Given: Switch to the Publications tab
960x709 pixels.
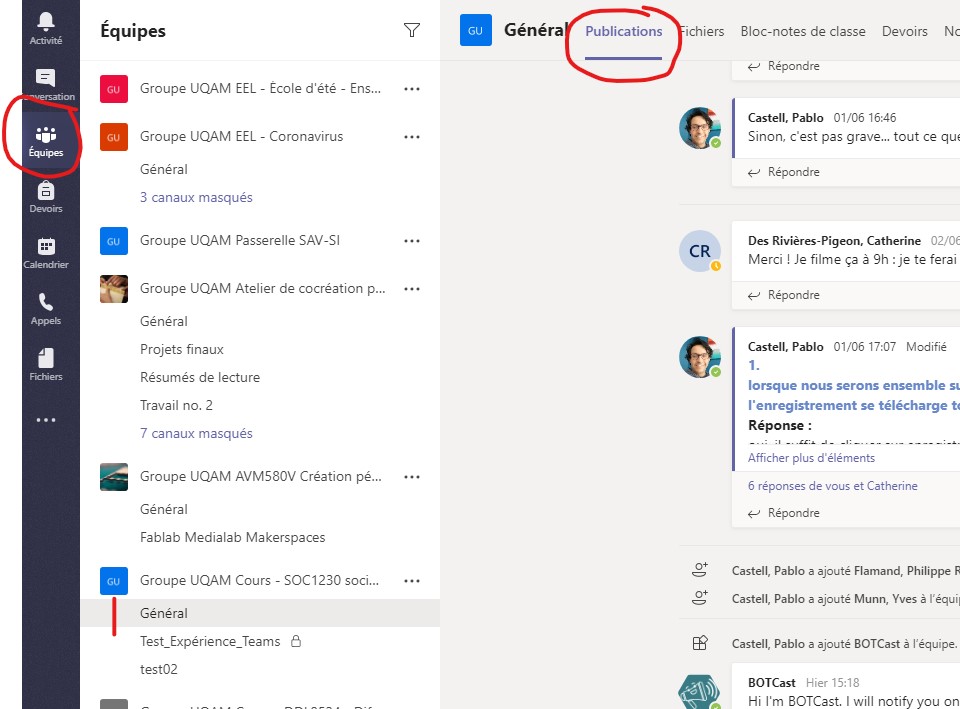Looking at the screenshot, I should 623,32.
